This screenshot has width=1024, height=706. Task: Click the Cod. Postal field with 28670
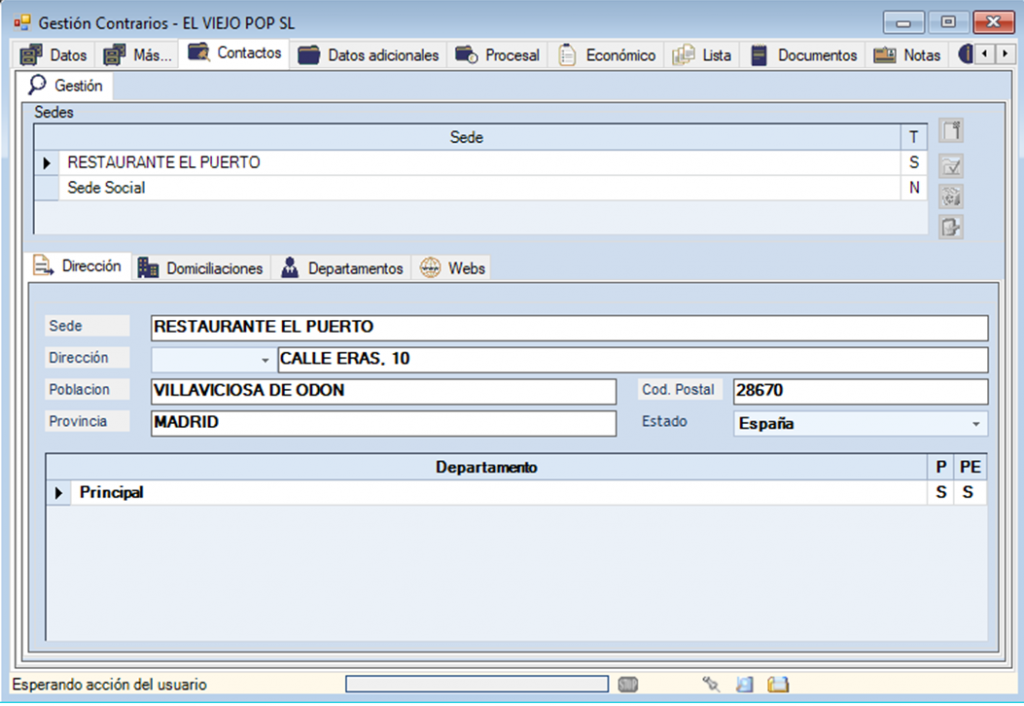(x=859, y=391)
